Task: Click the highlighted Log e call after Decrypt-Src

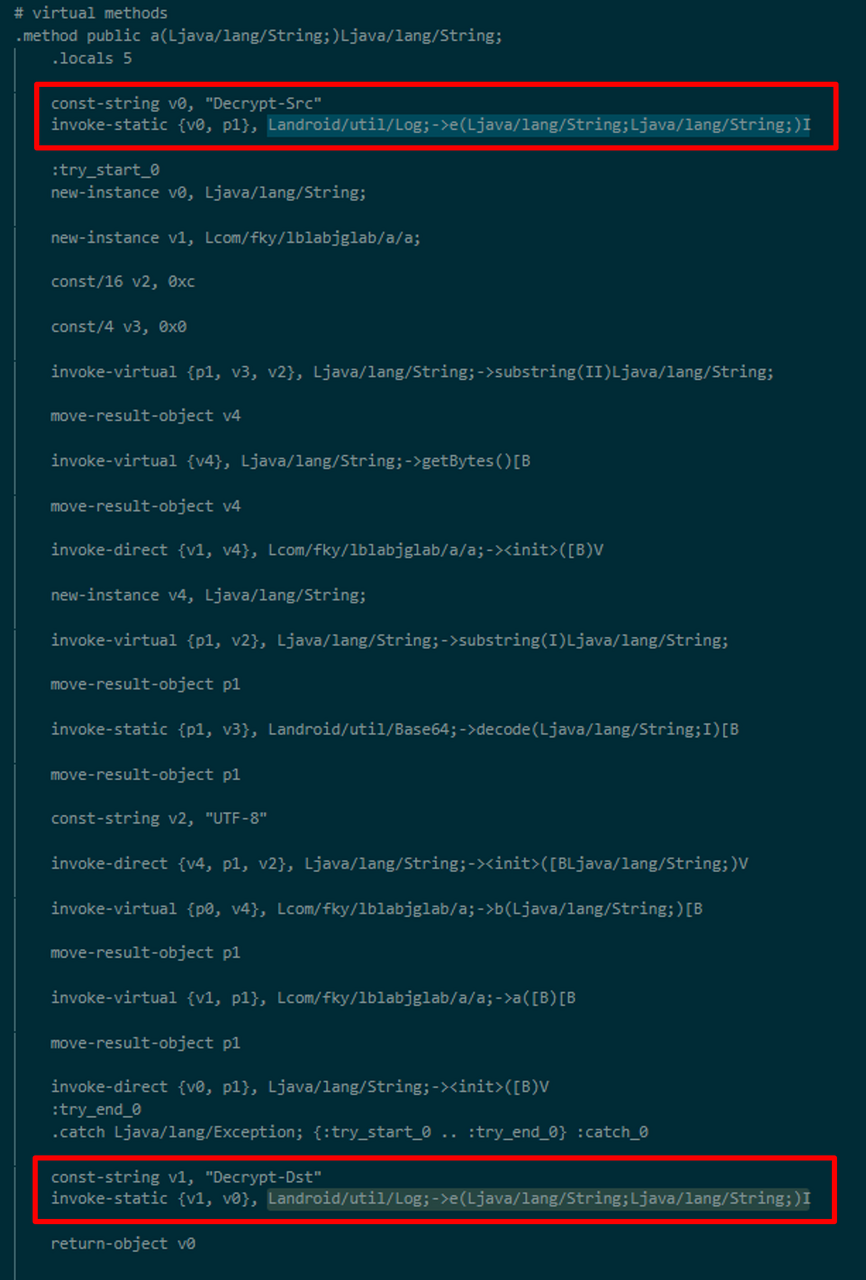Action: tap(538, 125)
